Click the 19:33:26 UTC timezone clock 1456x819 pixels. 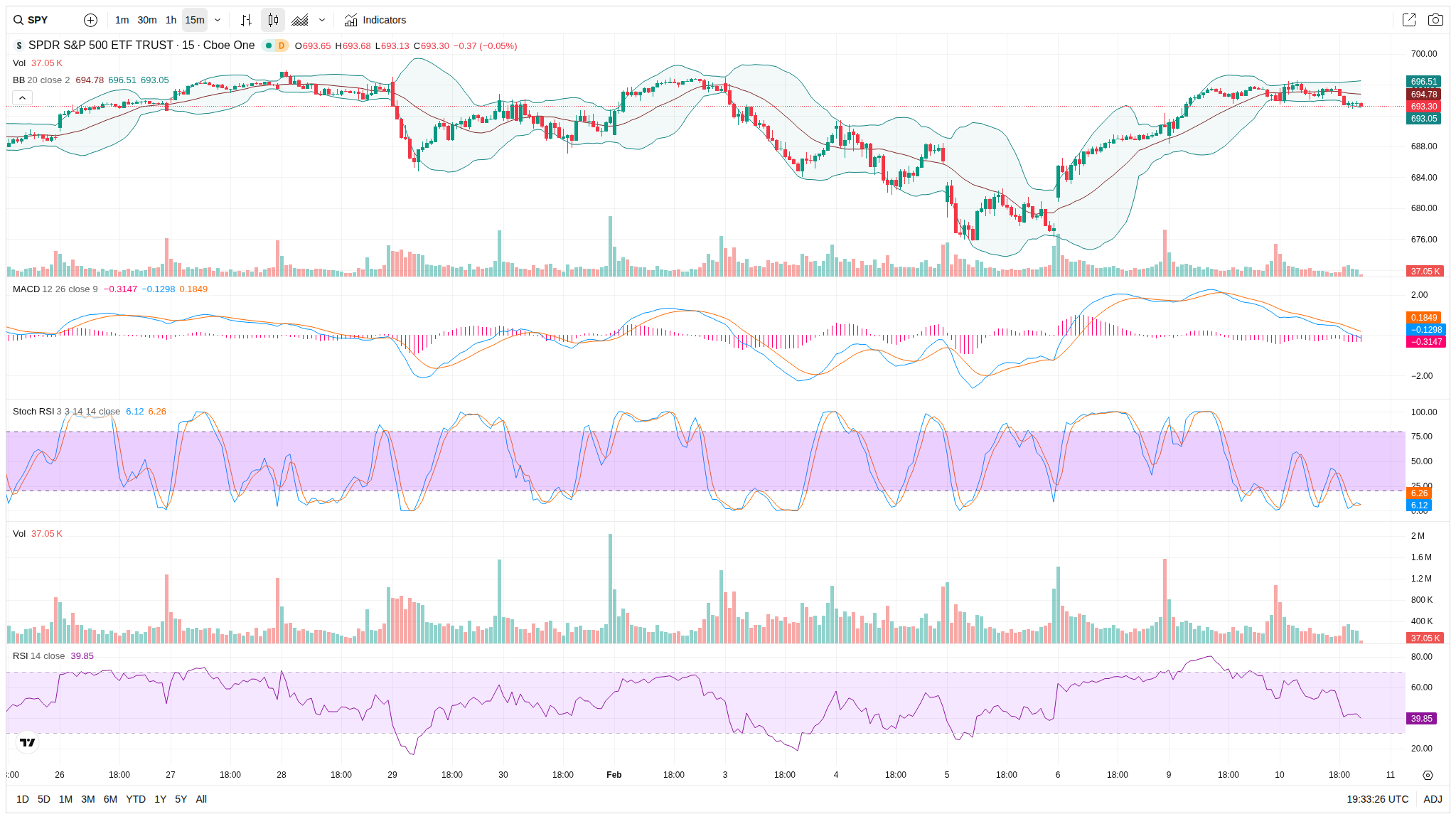[x=1377, y=799]
